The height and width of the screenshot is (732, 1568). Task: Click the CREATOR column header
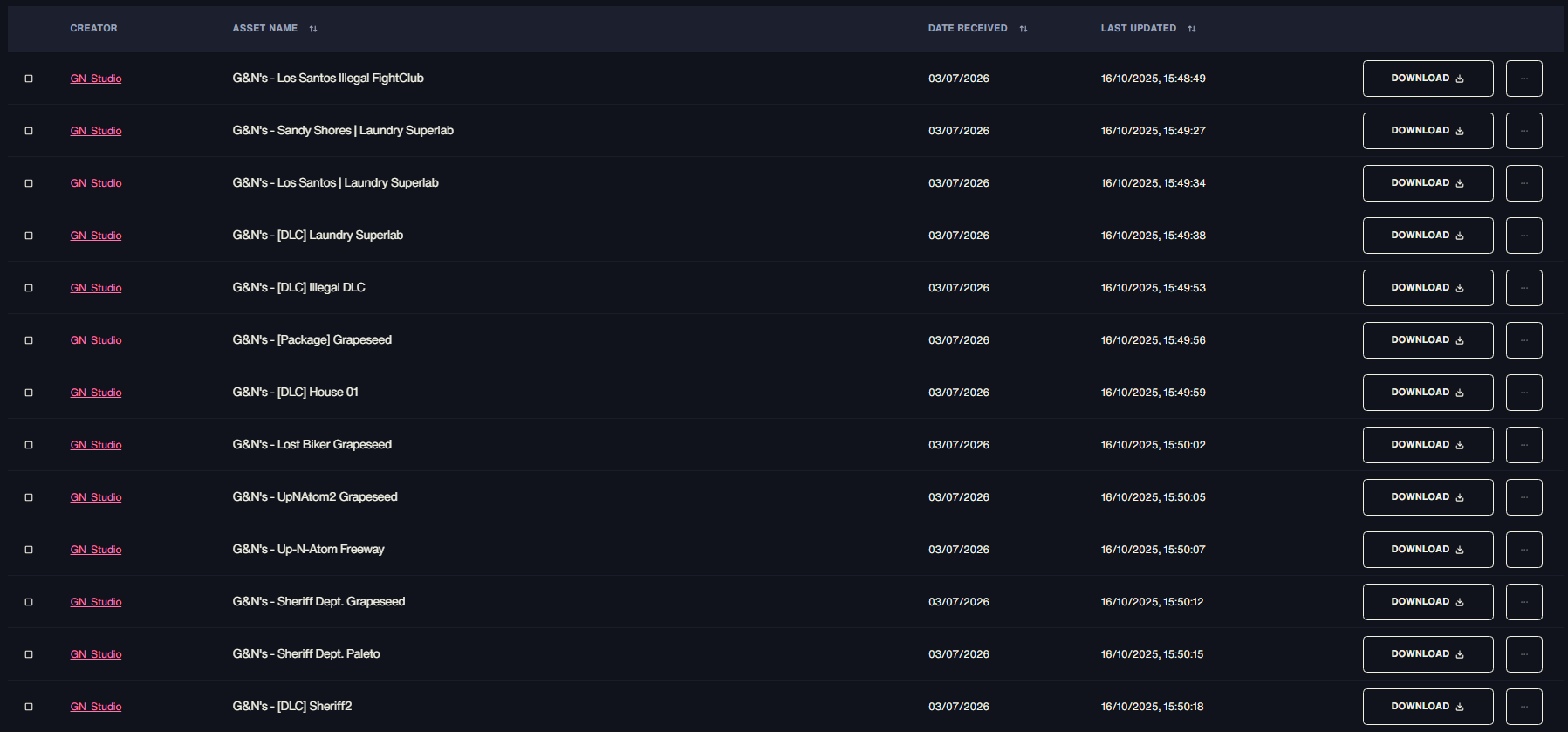93,29
